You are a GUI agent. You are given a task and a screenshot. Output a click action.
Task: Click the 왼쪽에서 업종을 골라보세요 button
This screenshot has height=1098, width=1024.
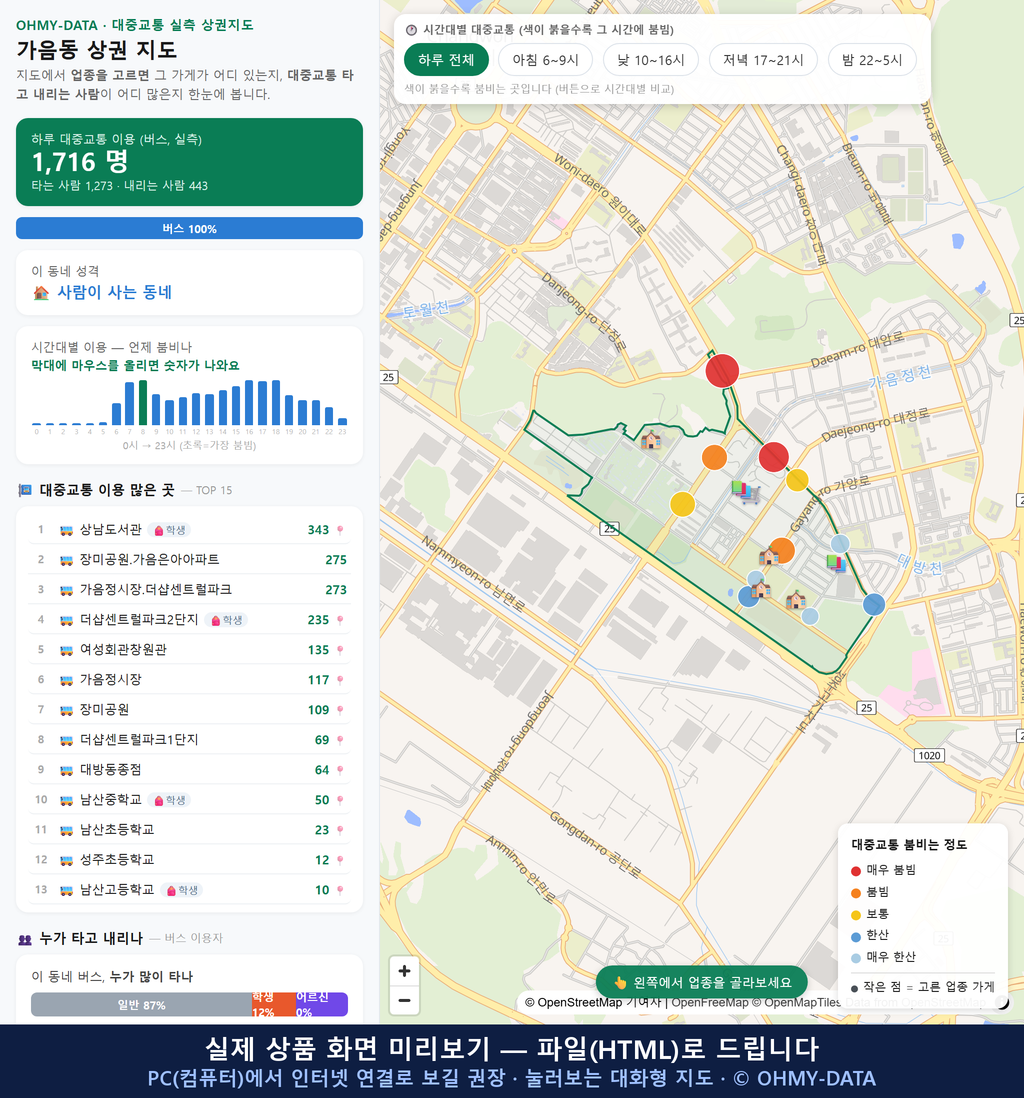click(x=702, y=982)
